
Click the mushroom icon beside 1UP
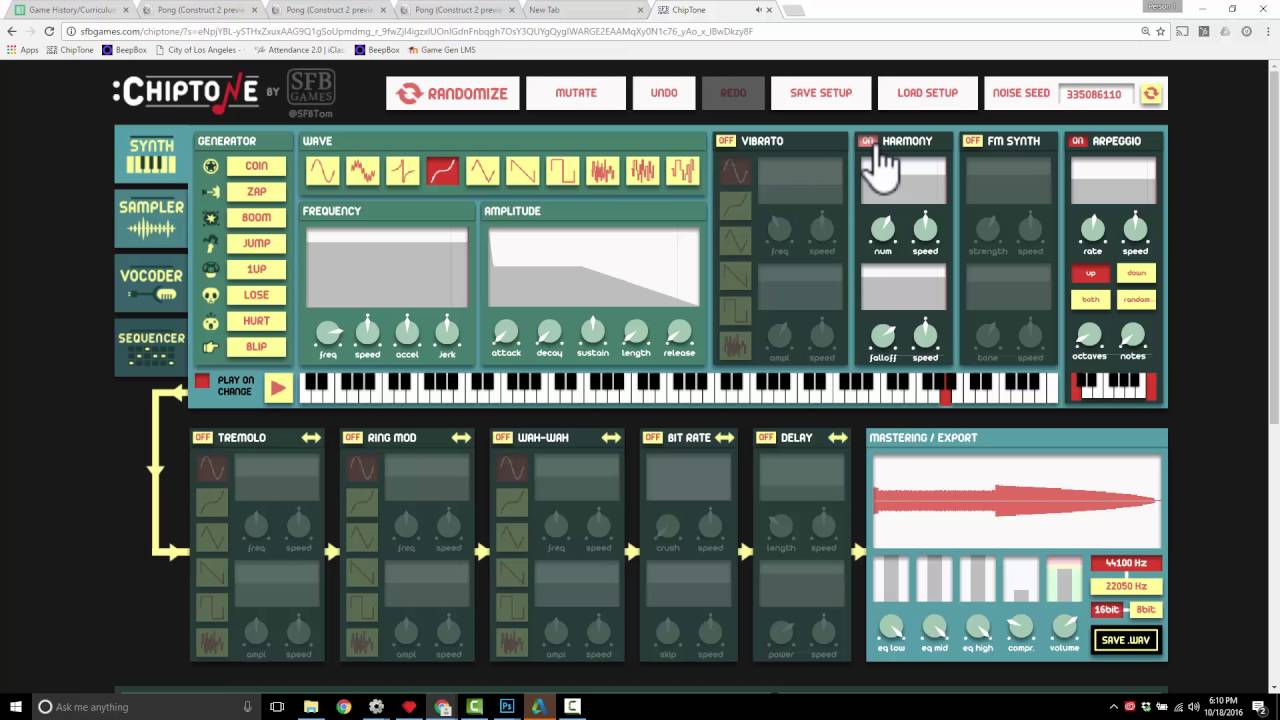pyautogui.click(x=211, y=269)
